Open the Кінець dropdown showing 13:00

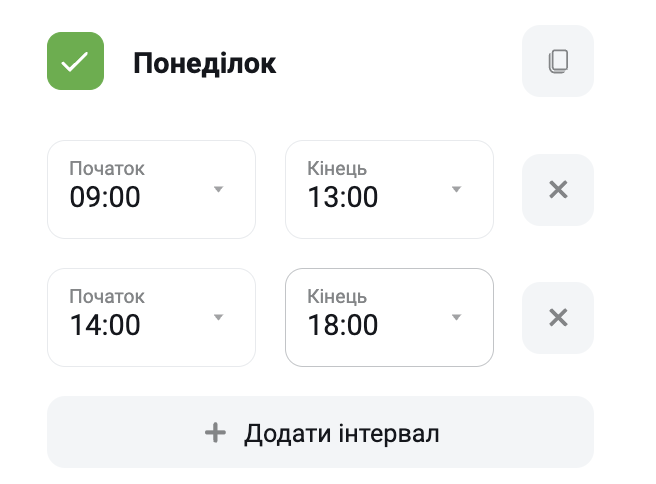[390, 190]
